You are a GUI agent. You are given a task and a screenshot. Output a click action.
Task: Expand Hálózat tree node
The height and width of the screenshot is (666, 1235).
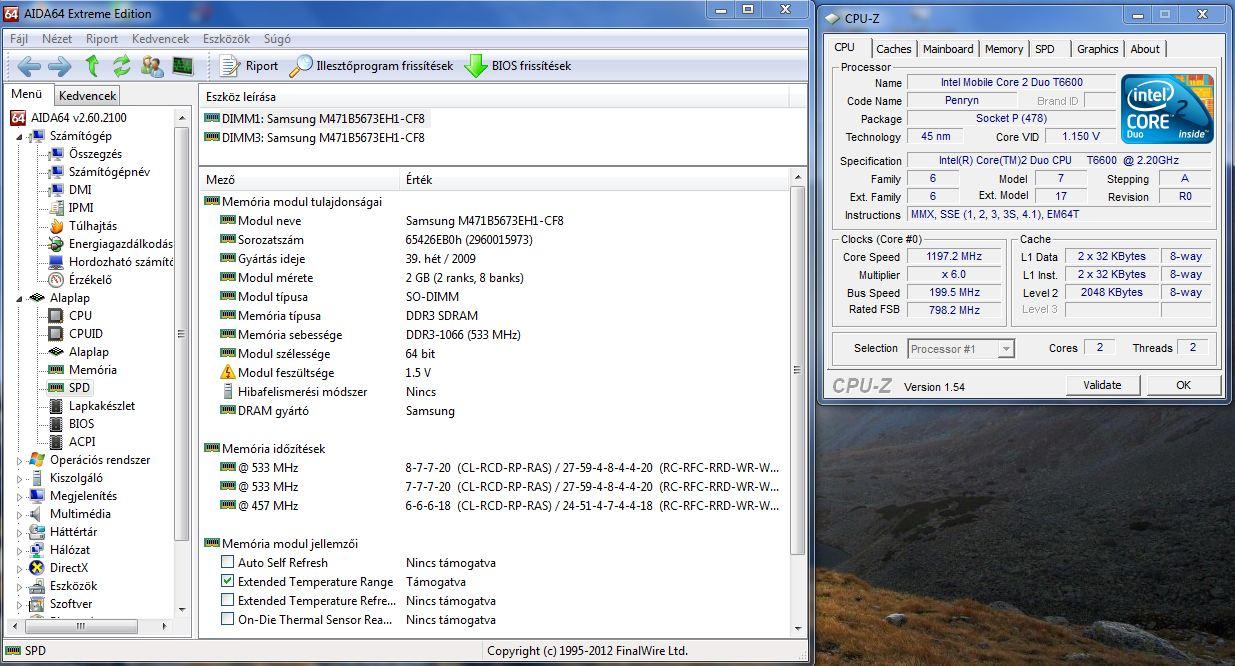tap(20, 551)
